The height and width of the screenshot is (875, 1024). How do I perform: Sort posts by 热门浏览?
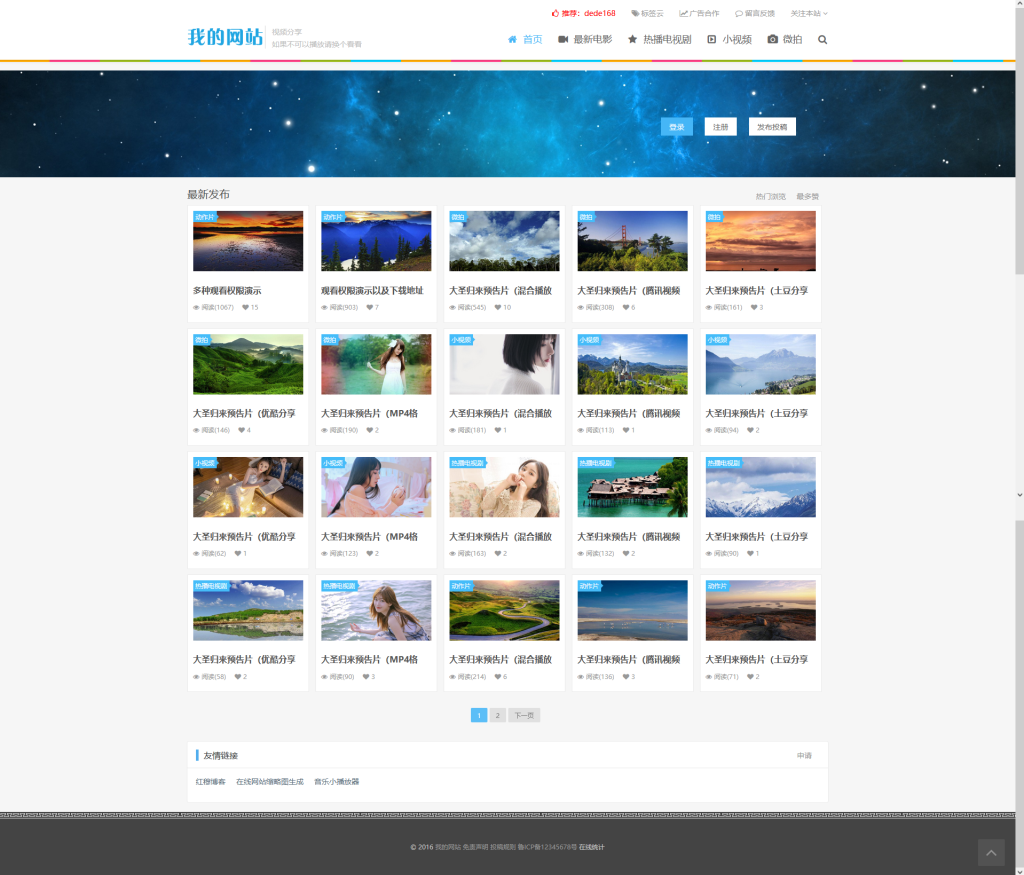770,197
